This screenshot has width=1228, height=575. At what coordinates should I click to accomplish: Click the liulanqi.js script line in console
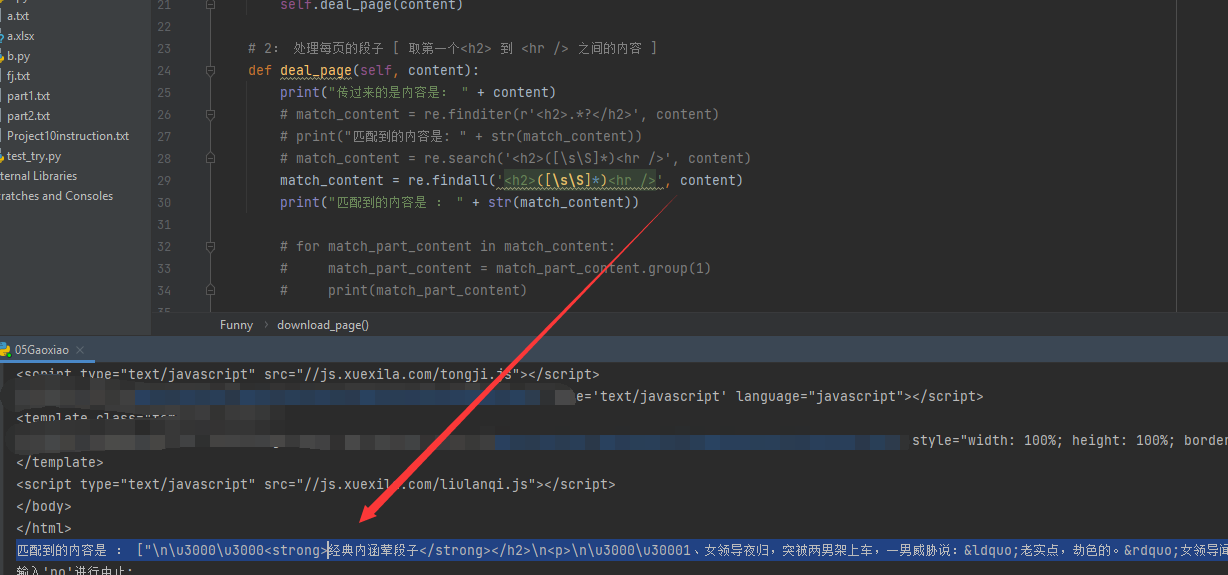[x=315, y=484]
